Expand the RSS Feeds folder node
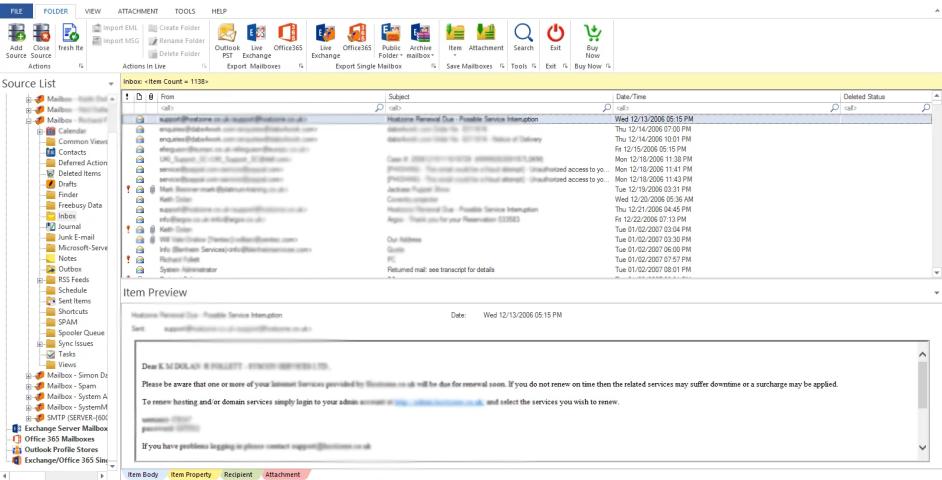942x480 pixels. 37,279
